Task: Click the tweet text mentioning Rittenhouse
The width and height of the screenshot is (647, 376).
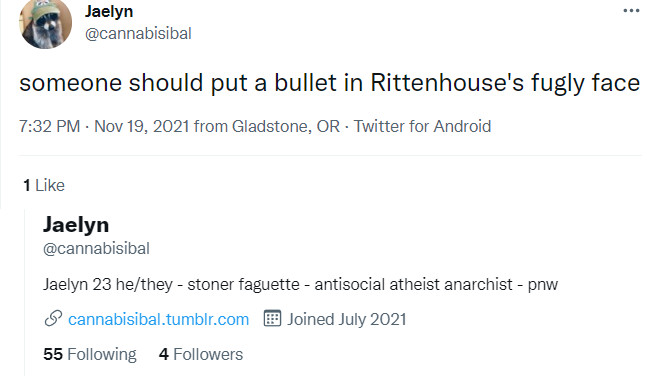Action: coord(329,83)
